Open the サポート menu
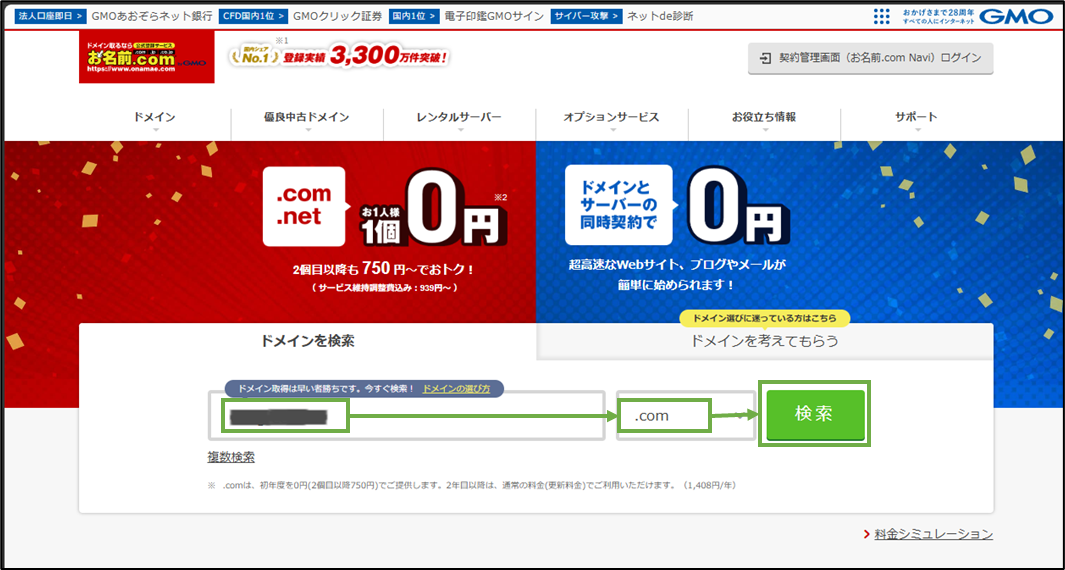This screenshot has height=570, width=1065. [x=916, y=117]
